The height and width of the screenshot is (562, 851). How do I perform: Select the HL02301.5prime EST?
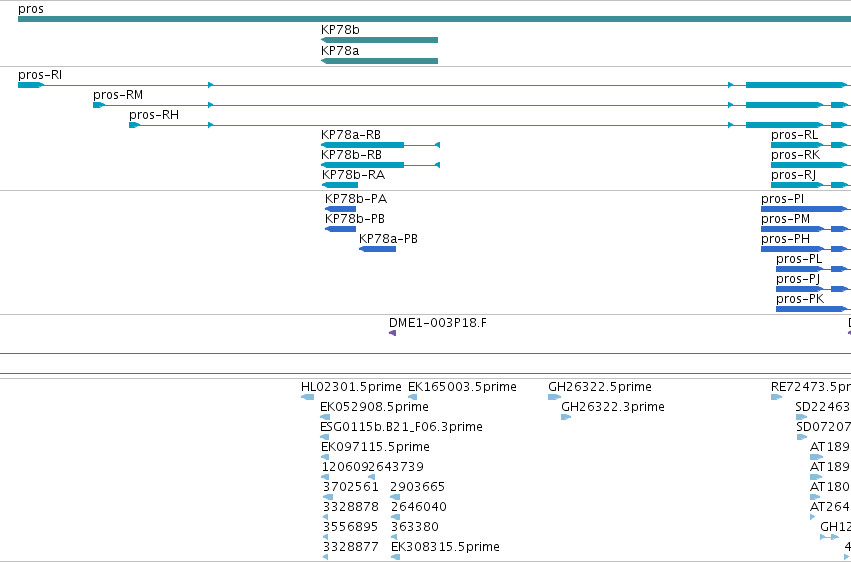pyautogui.click(x=307, y=397)
